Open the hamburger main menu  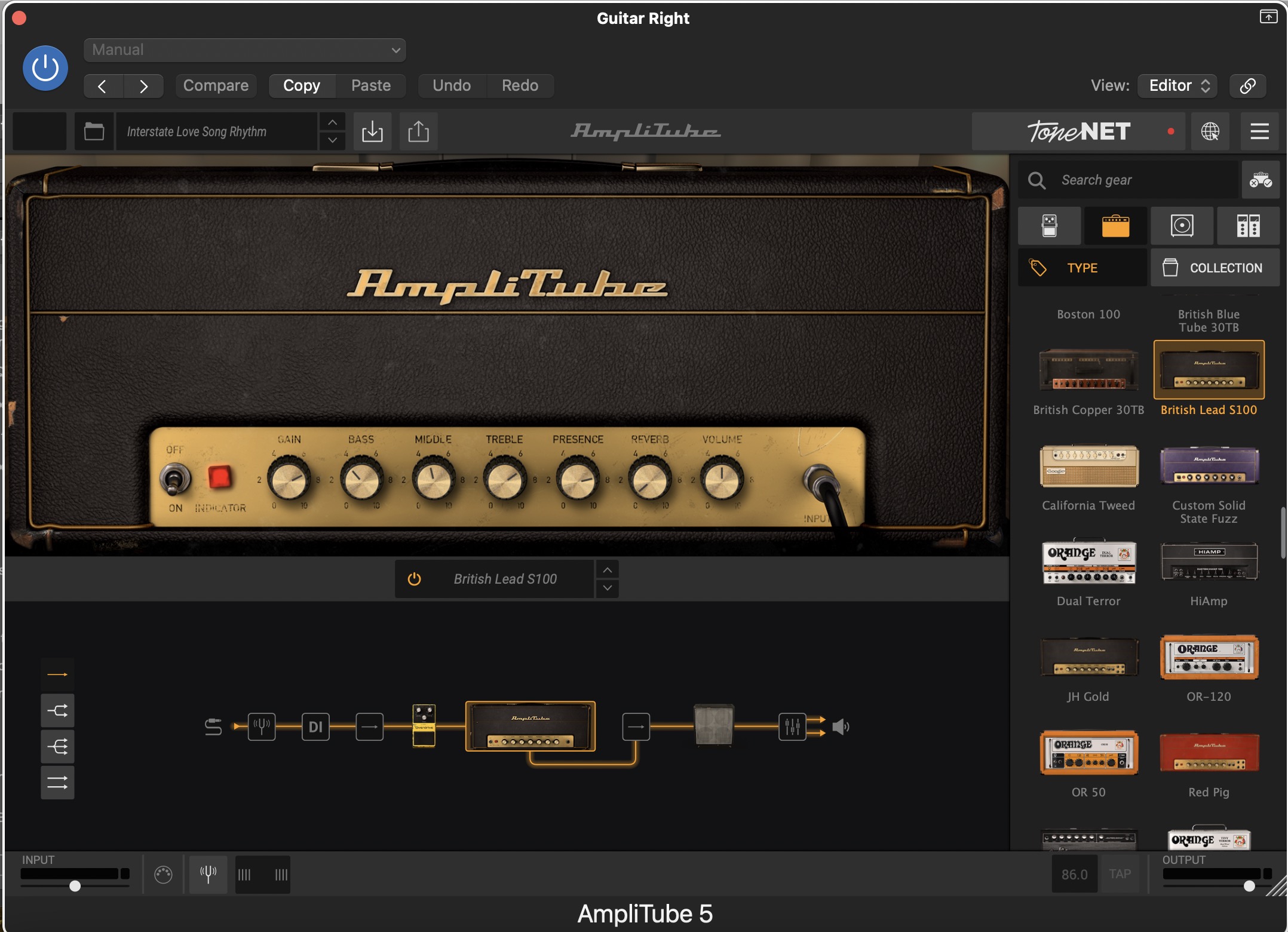[1259, 131]
